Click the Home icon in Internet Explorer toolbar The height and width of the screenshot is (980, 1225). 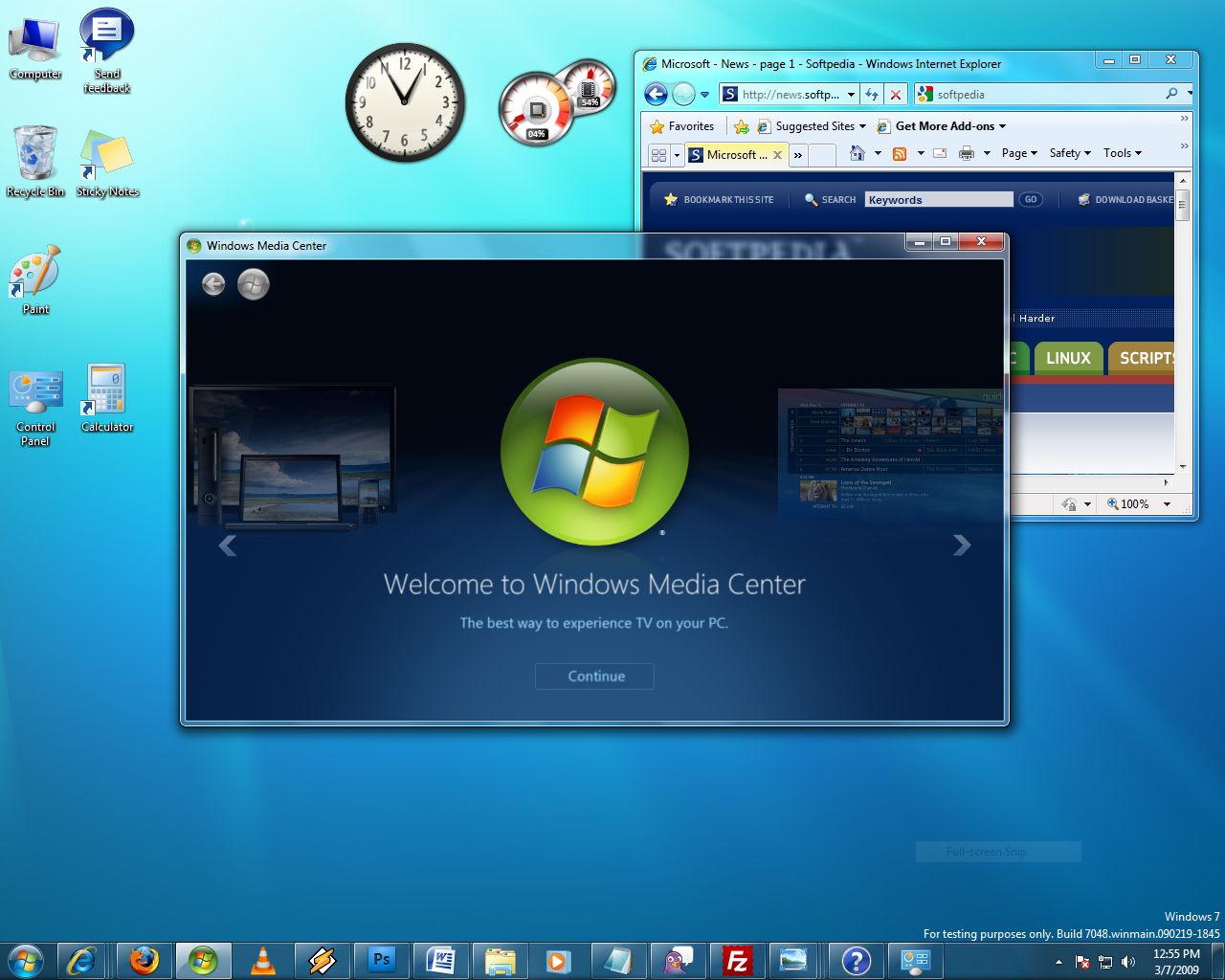tap(857, 153)
